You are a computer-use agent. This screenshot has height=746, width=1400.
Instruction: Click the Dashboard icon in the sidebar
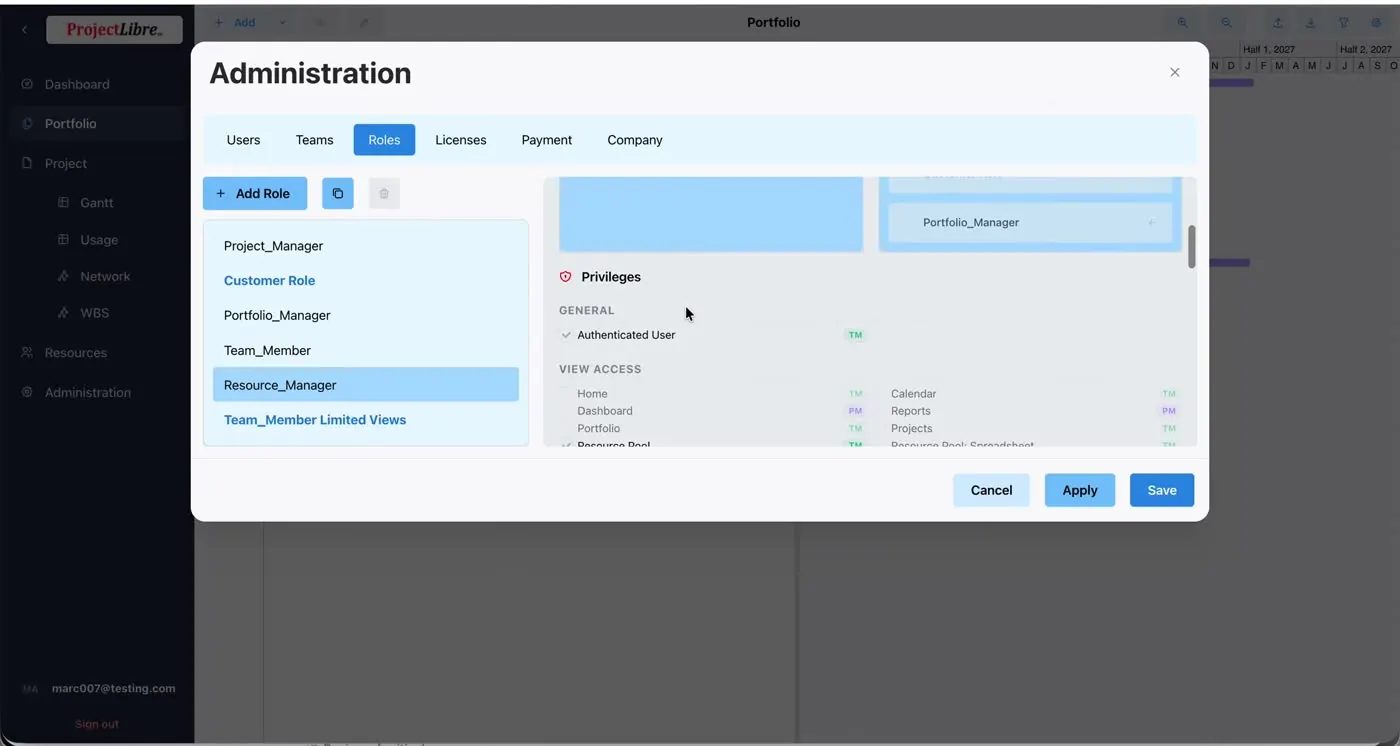pos(27,84)
